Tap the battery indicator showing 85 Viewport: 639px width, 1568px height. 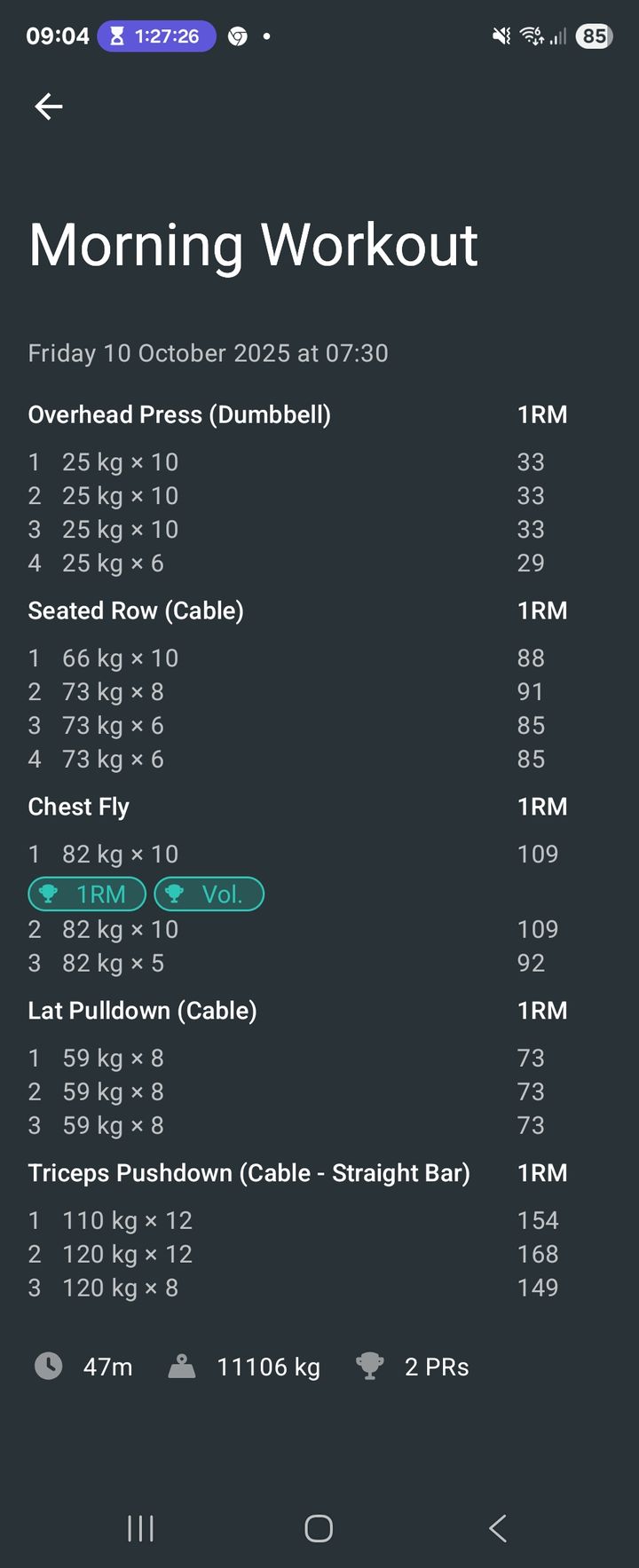pyautogui.click(x=594, y=36)
